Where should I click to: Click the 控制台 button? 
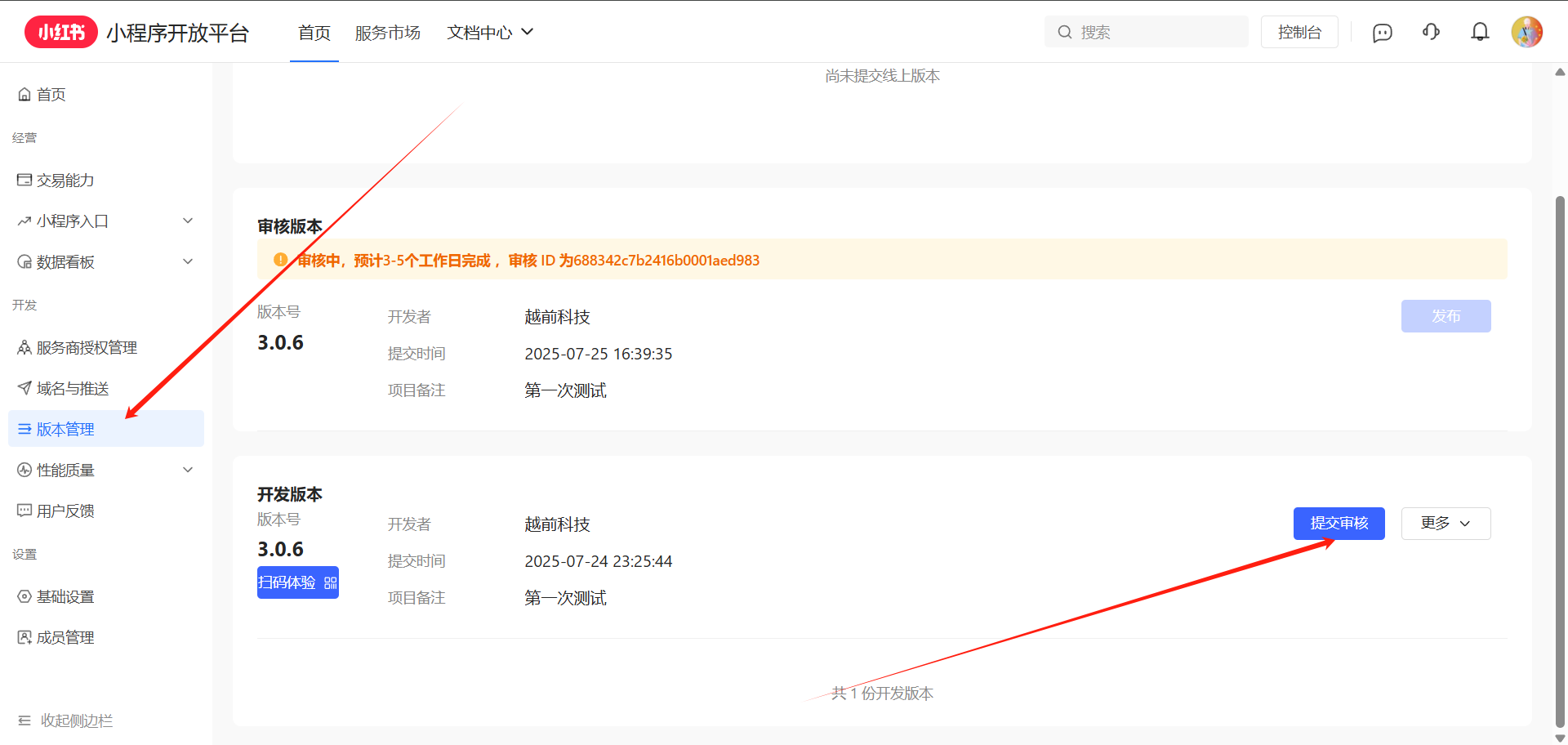tap(1298, 32)
